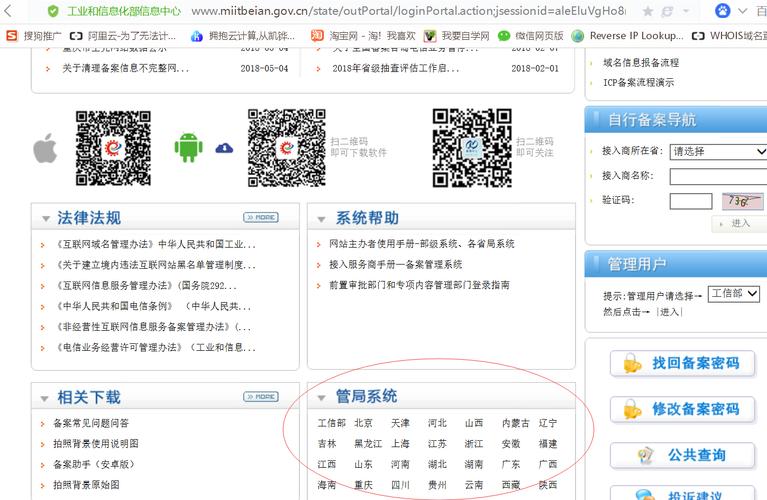This screenshot has width=767, height=500.
Task: Open the 微信网页版 bookmark
Action: pos(530,36)
